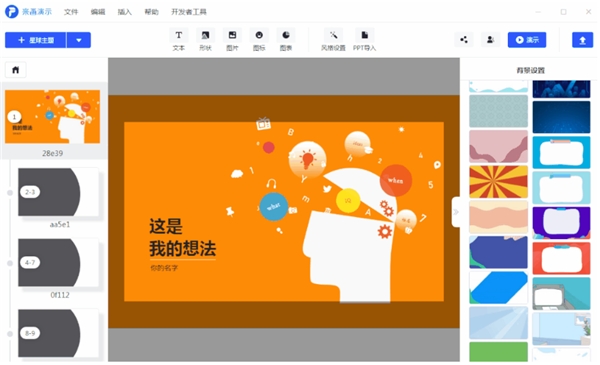Image resolution: width=600 pixels, height=365 pixels.
Task: Open the 图表 chart tool
Action: [x=286, y=36]
